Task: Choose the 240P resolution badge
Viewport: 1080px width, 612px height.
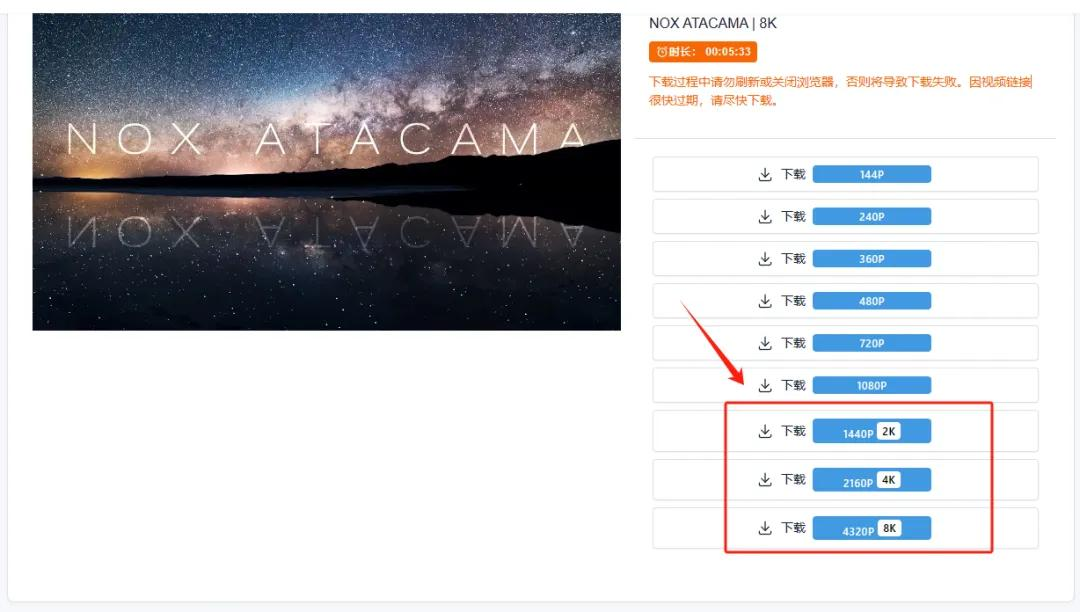Action: pyautogui.click(x=871, y=217)
